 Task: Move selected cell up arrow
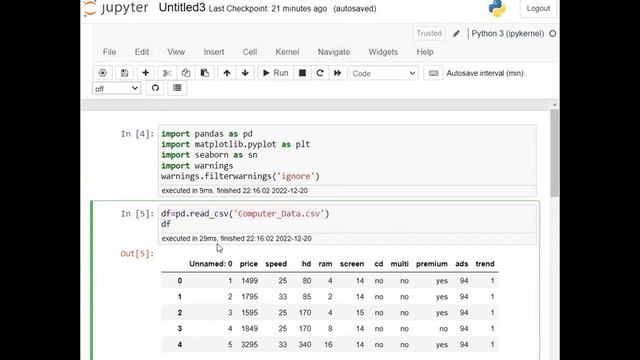(227, 73)
